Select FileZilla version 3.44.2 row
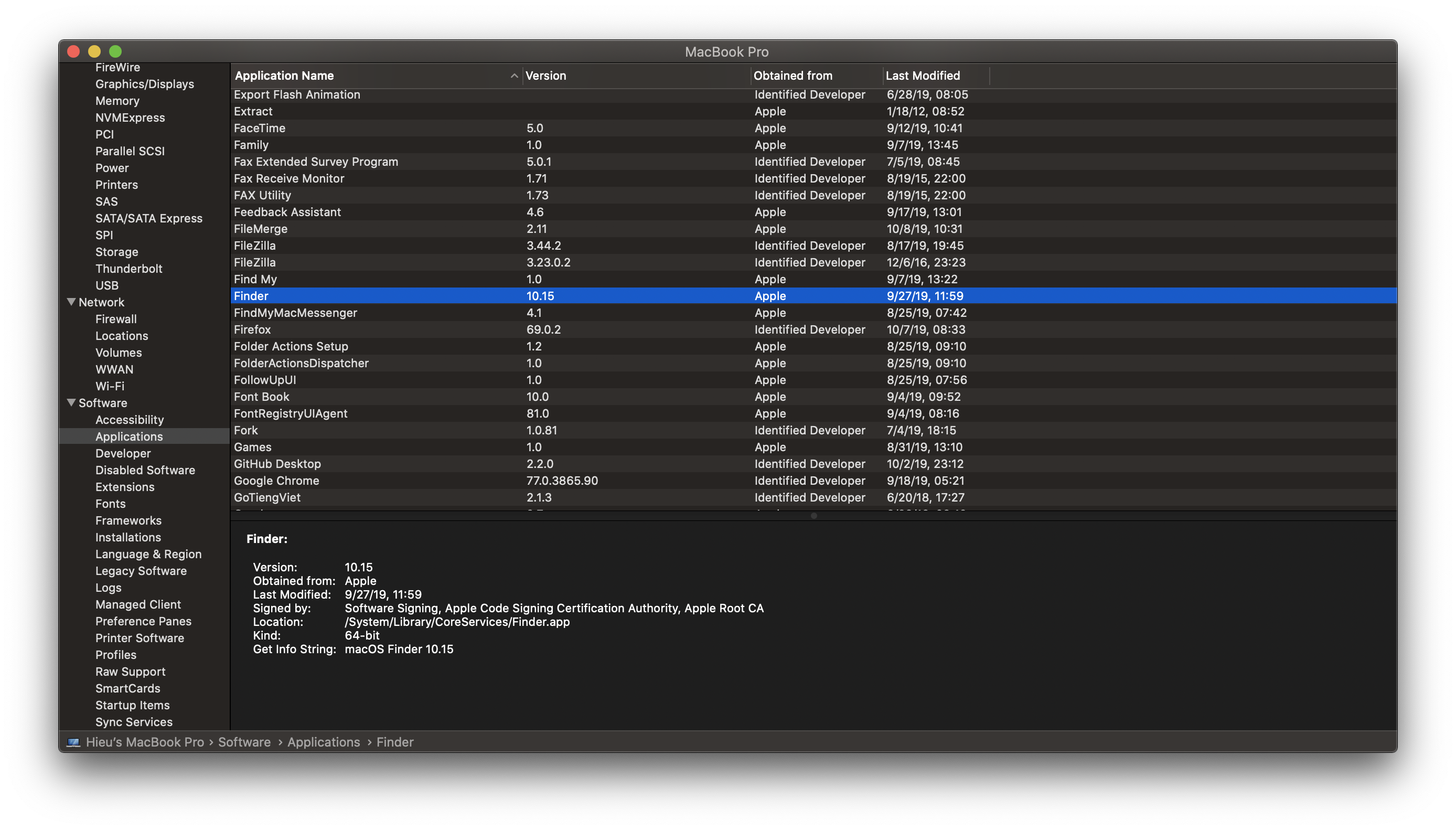 click(x=813, y=246)
